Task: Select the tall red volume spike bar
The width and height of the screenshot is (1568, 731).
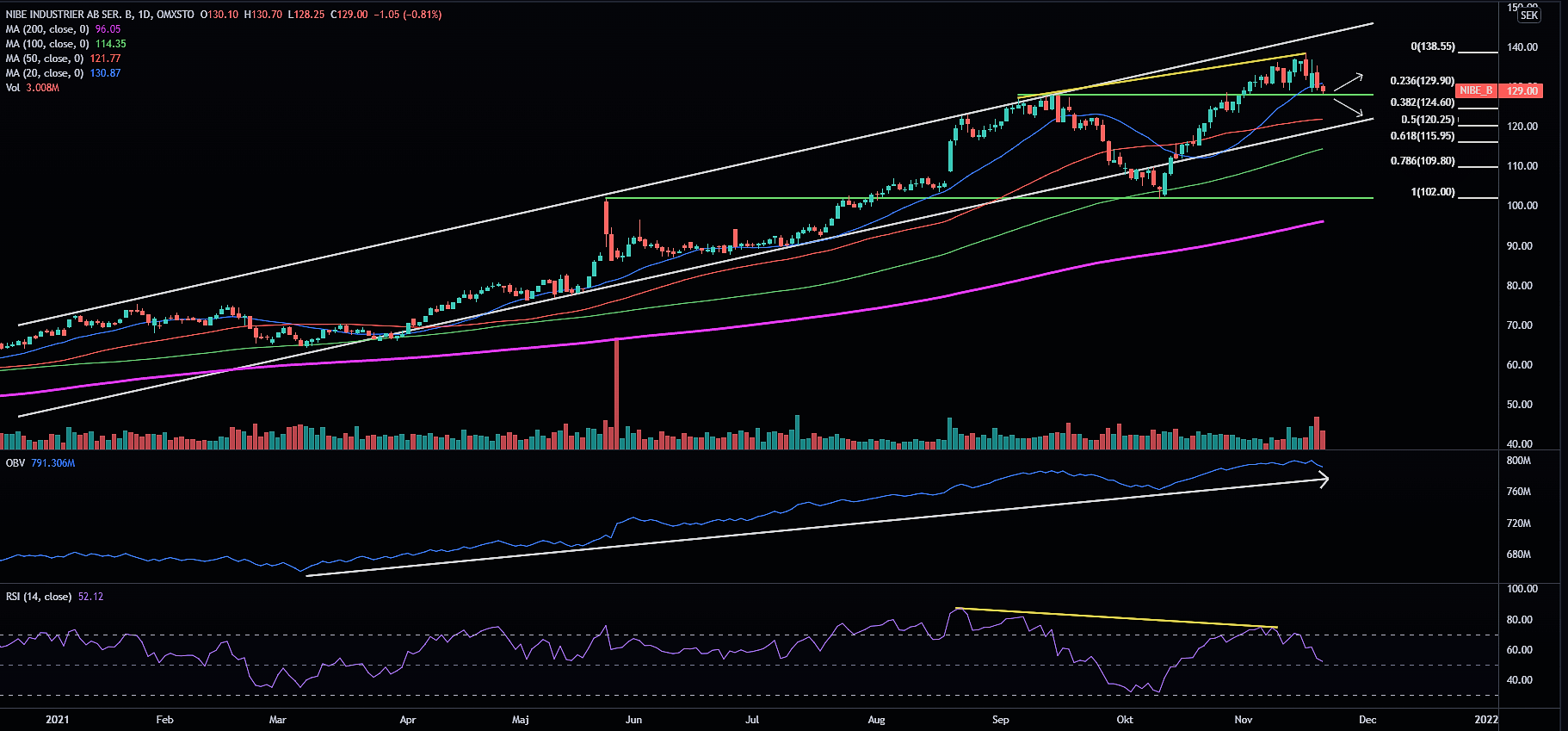Action: click(x=616, y=393)
